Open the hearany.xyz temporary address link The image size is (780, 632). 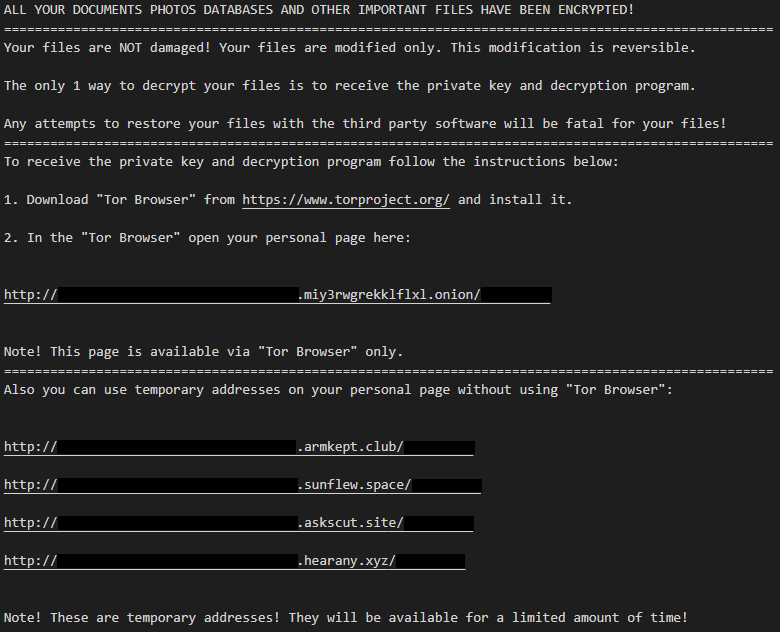coord(235,561)
